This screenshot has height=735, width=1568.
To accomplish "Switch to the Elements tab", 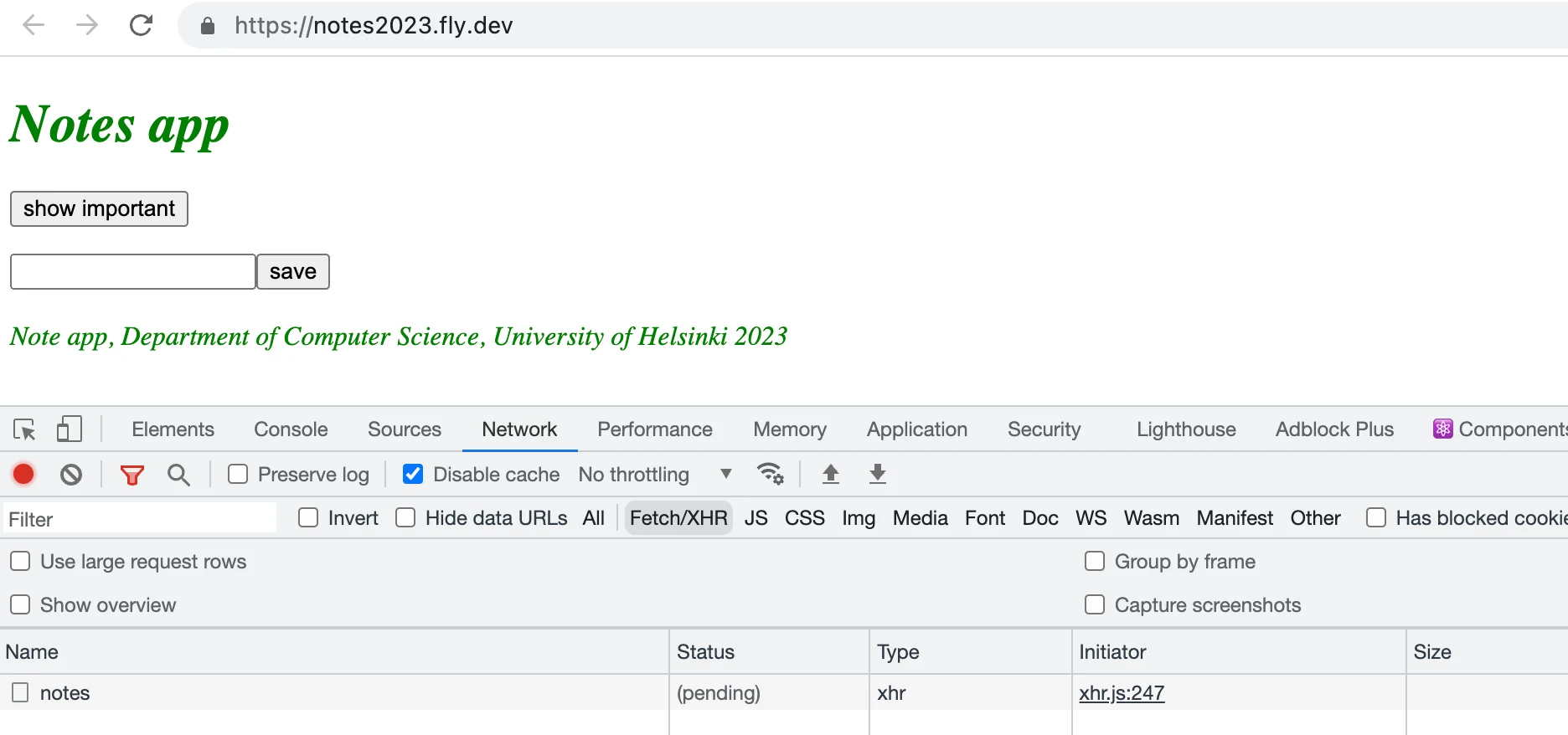I will [x=173, y=429].
